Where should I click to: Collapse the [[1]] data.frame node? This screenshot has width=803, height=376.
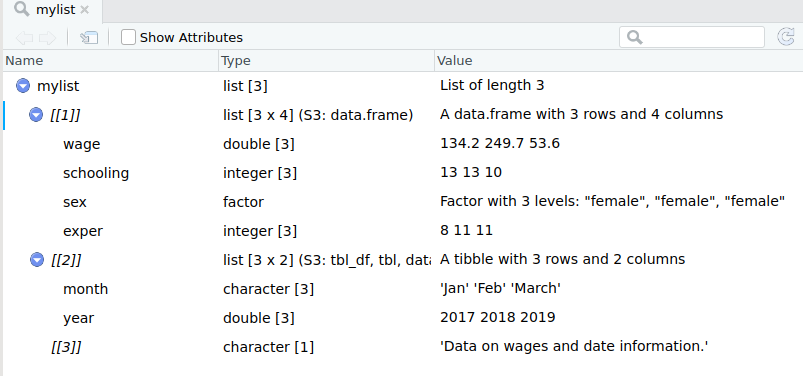[36, 115]
